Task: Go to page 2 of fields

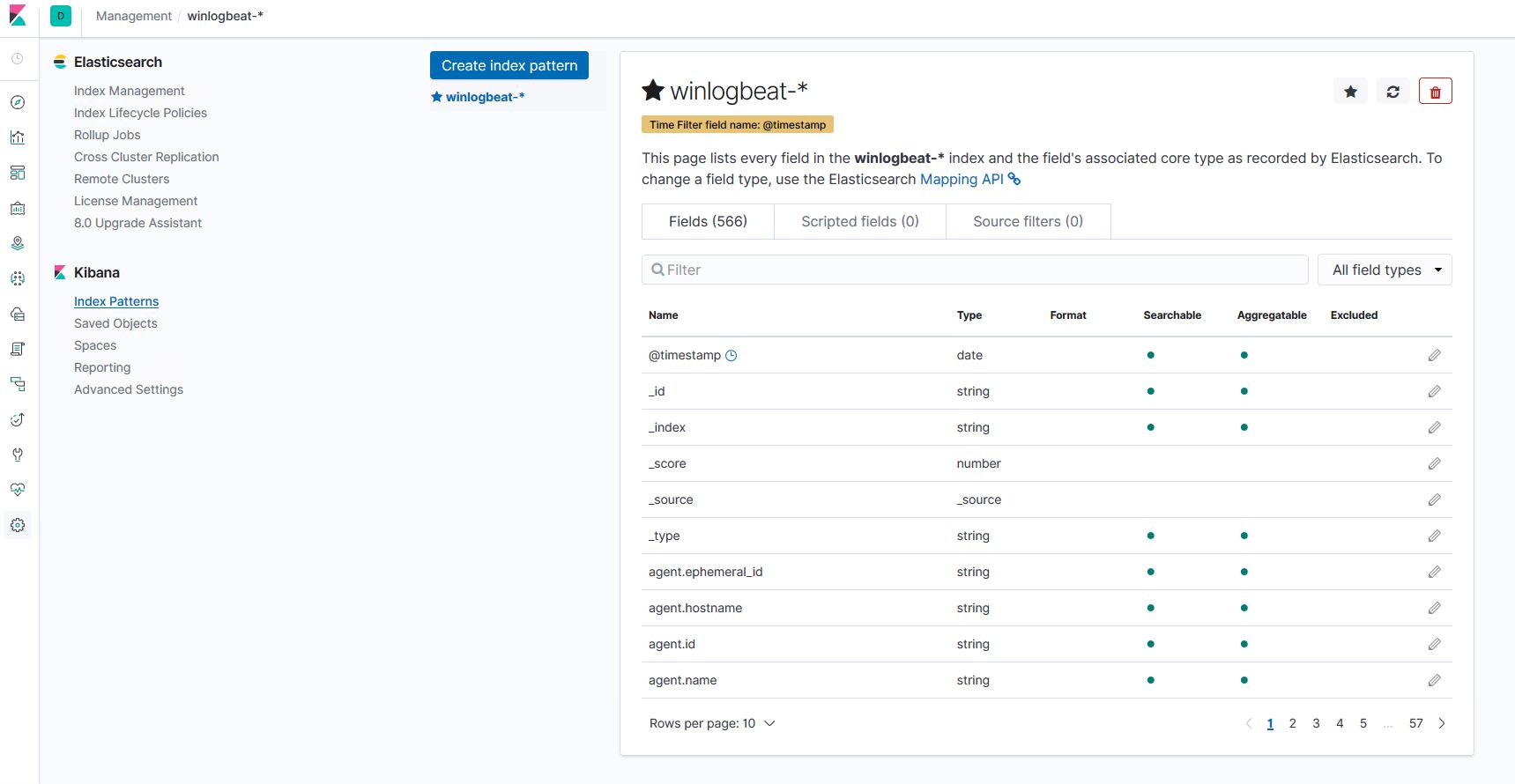Action: 1292,723
